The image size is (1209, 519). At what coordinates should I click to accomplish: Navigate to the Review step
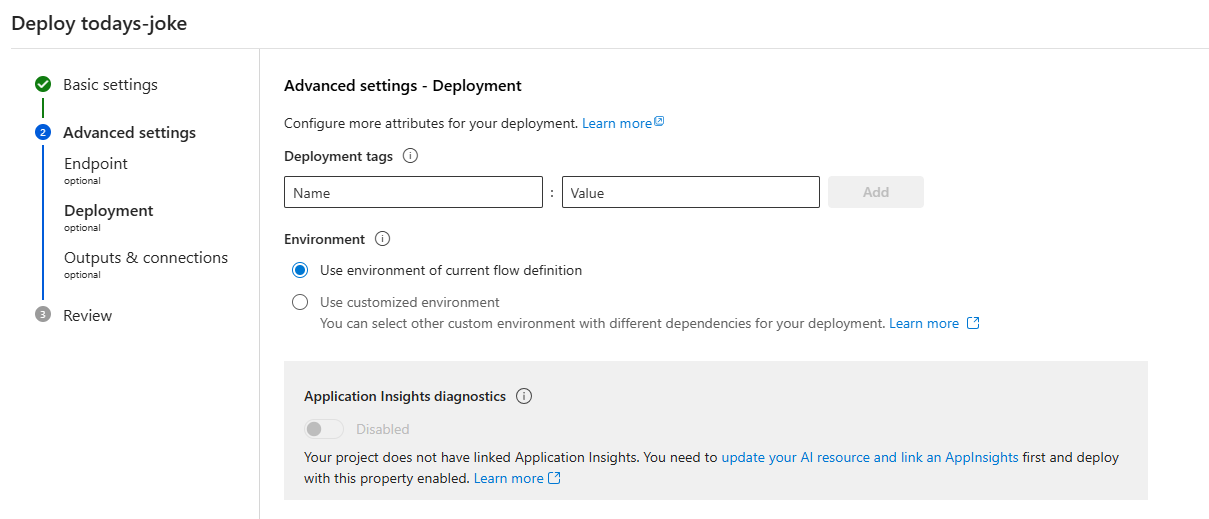88,316
